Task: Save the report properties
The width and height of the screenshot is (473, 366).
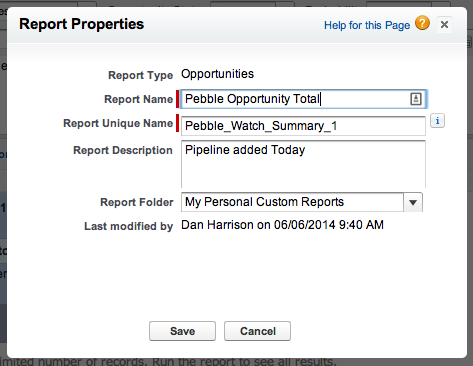Action: [x=182, y=331]
